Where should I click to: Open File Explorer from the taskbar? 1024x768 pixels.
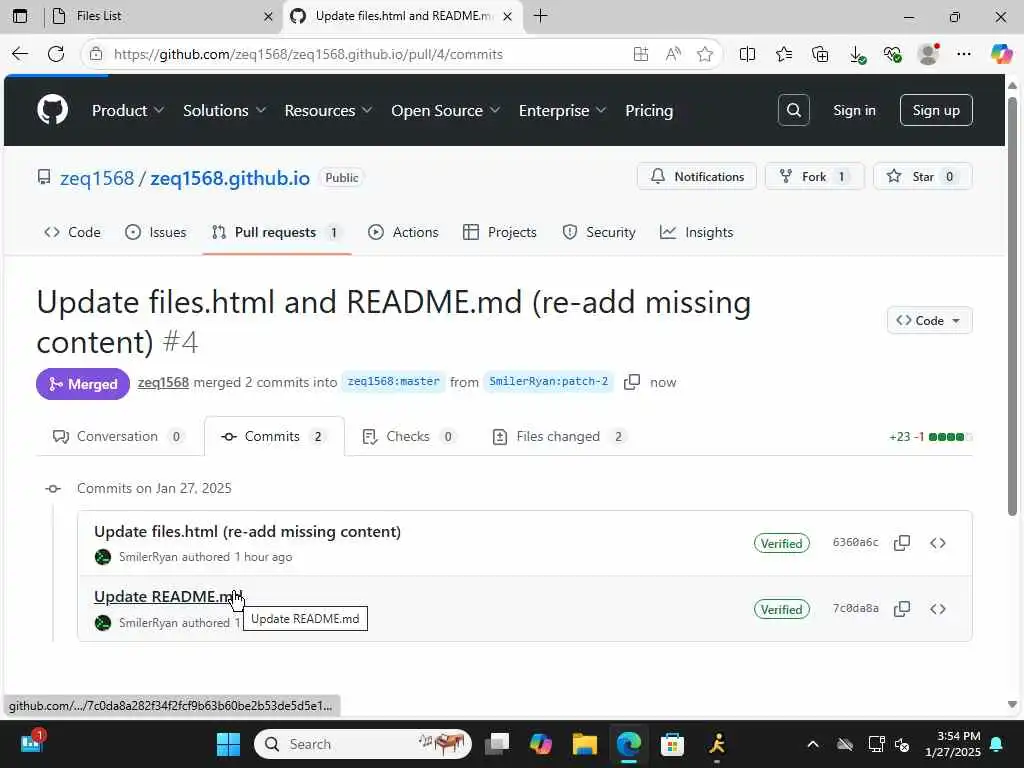coord(584,744)
